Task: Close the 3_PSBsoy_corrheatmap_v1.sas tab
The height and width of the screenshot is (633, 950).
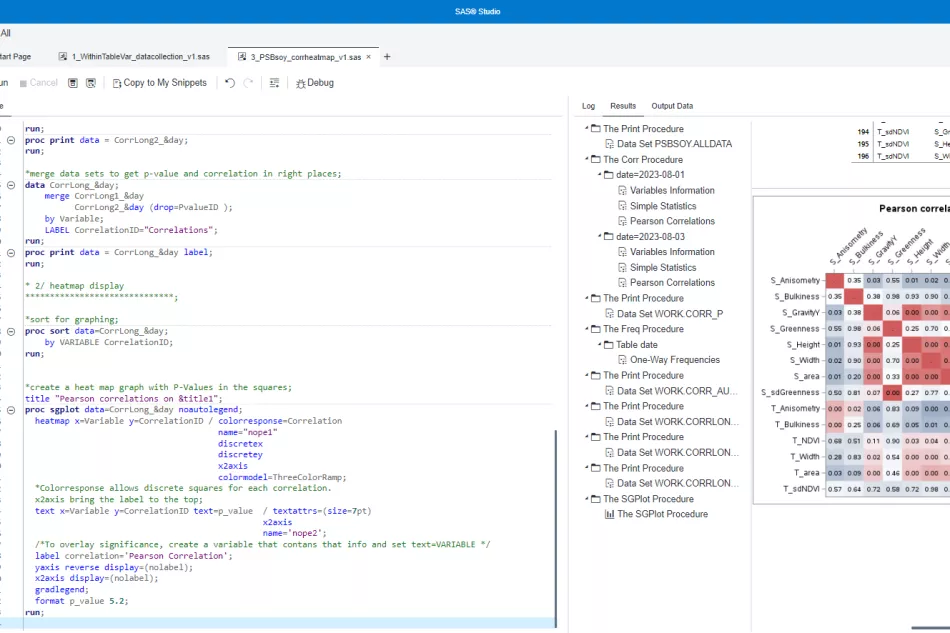Action: (368, 57)
